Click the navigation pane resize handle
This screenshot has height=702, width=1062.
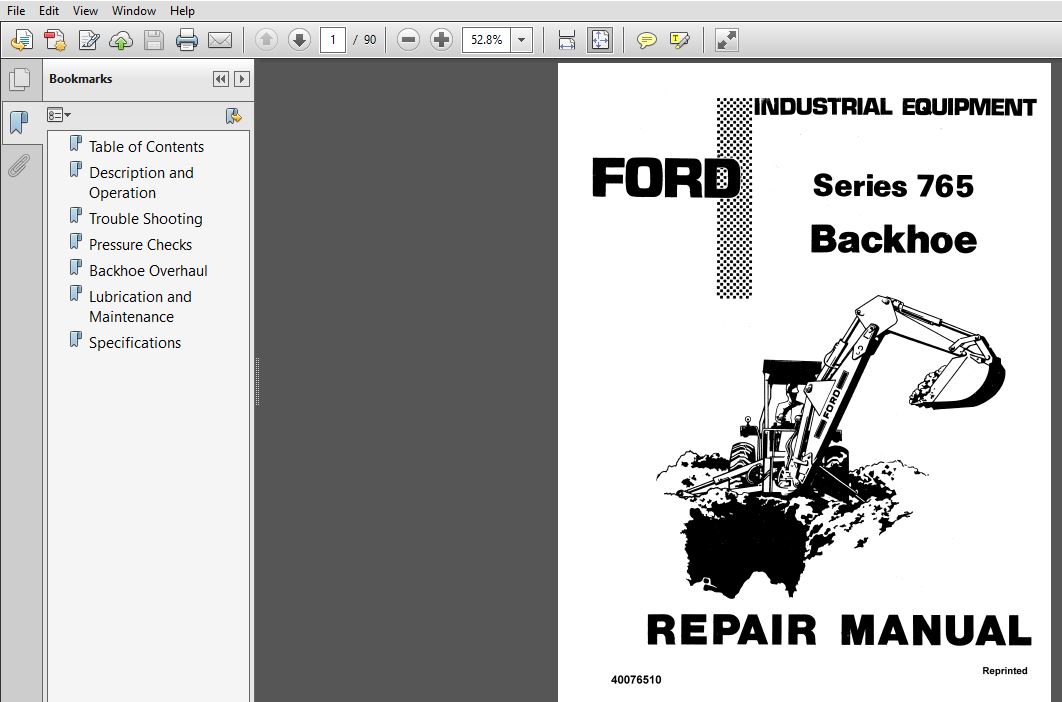[x=257, y=381]
